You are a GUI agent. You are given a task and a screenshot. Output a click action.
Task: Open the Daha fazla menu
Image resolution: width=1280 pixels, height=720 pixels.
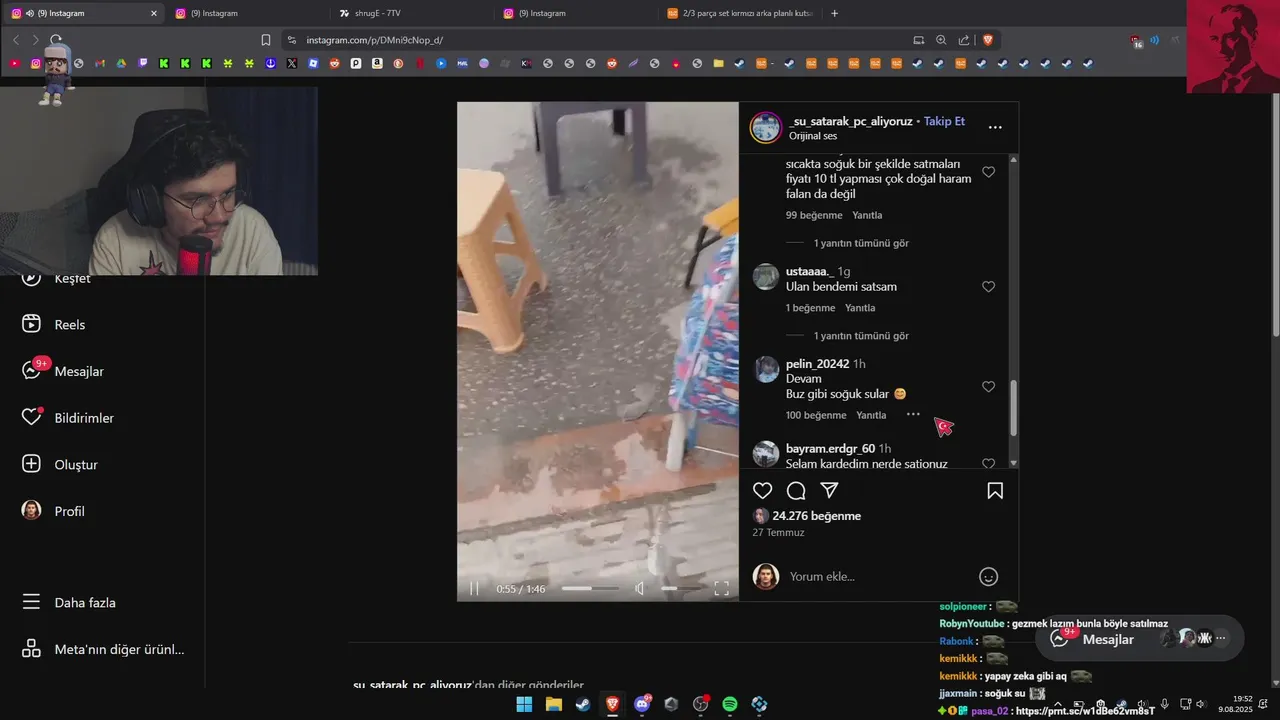[x=69, y=603]
